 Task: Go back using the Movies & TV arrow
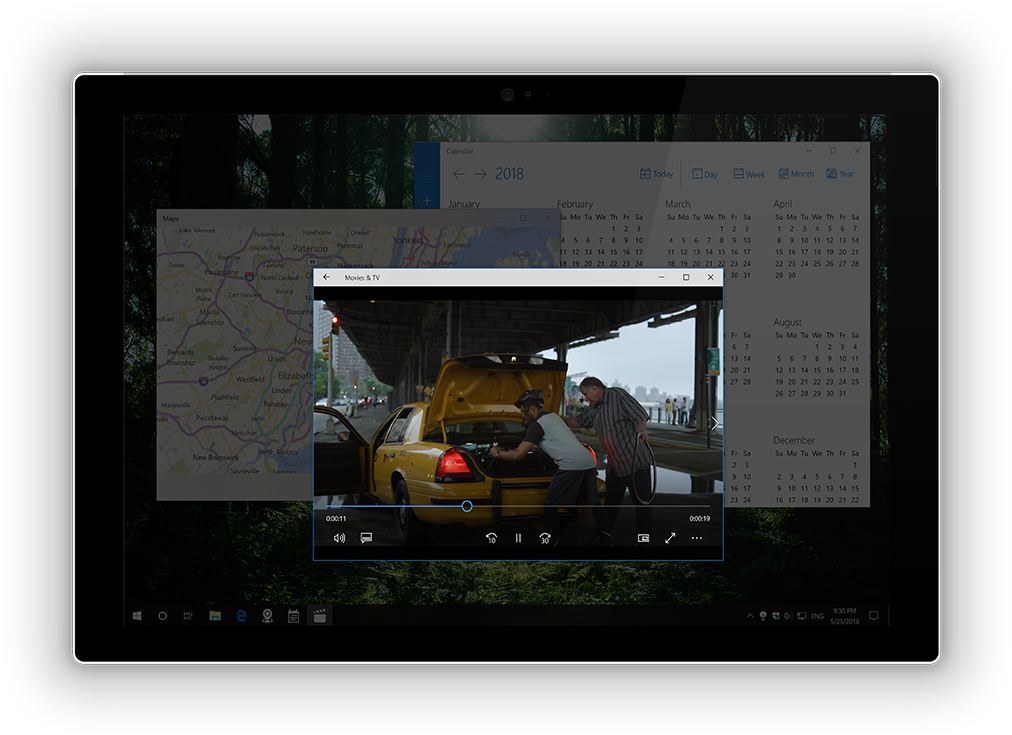[327, 277]
